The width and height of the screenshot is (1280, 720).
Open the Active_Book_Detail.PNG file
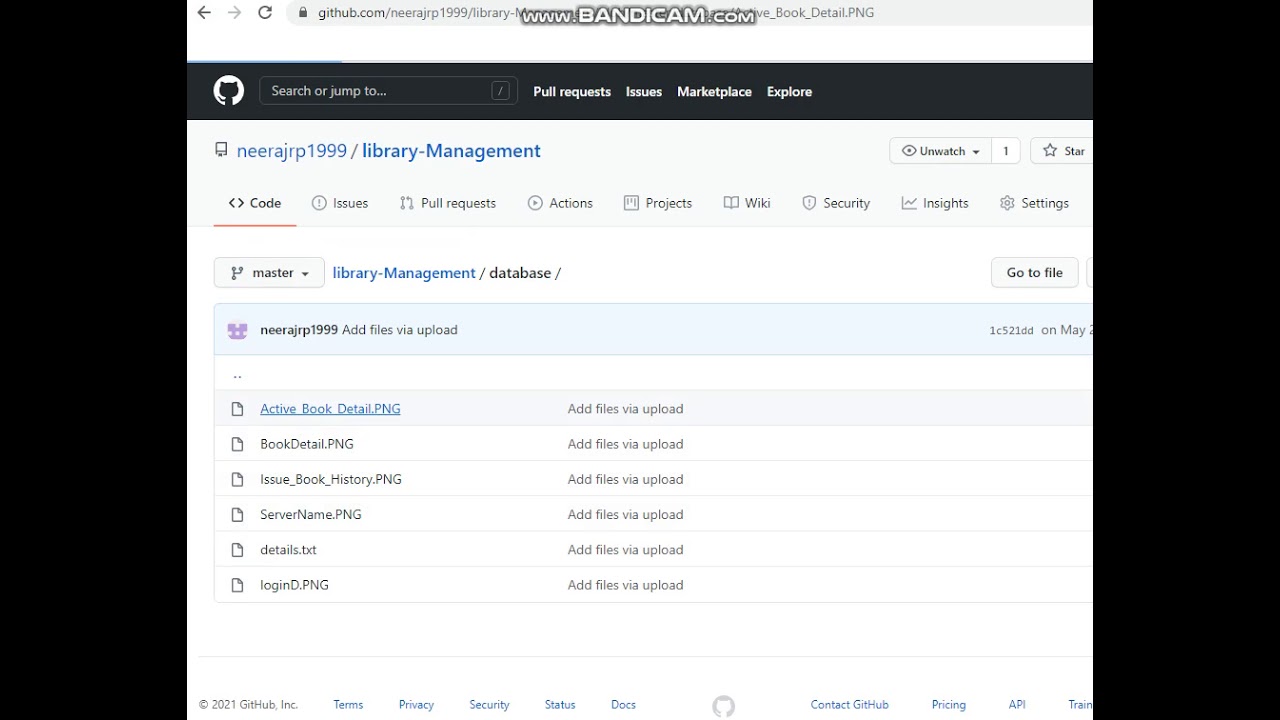point(330,409)
